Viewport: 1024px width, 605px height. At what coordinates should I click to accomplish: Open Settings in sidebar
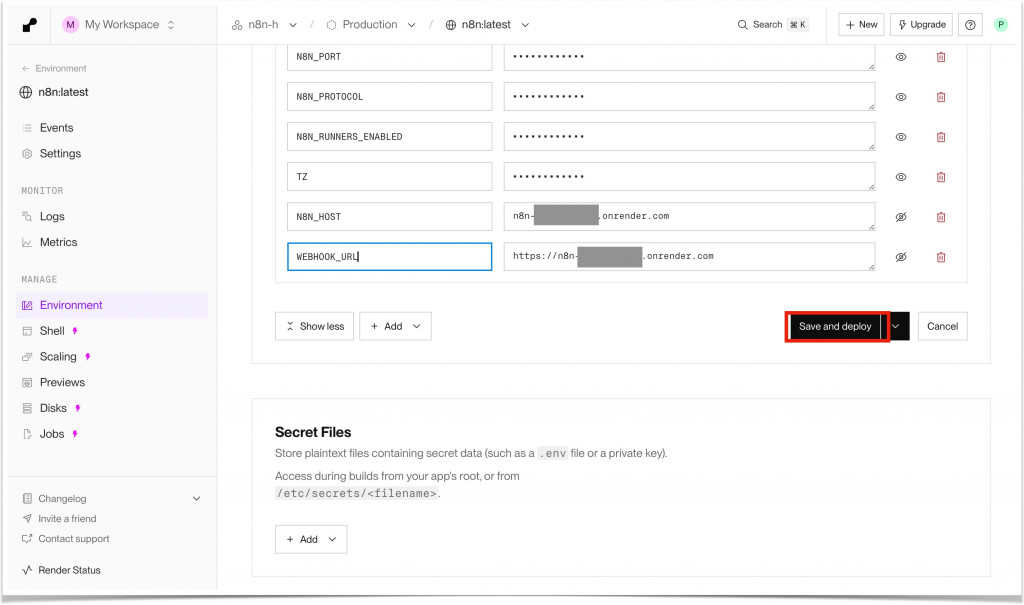tap(60, 154)
